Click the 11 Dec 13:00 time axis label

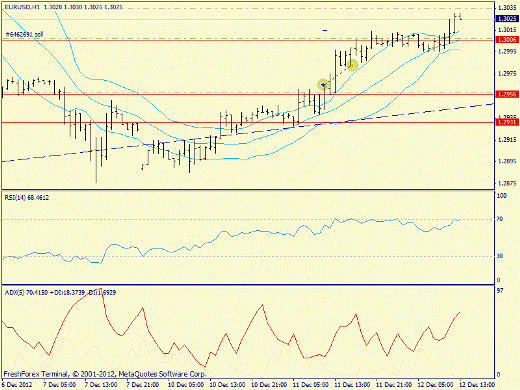352,385
